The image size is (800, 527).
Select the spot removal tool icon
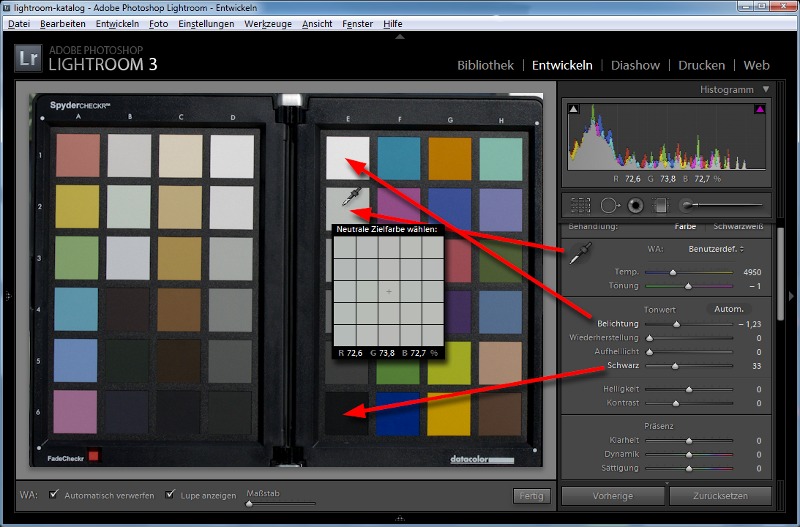point(609,205)
